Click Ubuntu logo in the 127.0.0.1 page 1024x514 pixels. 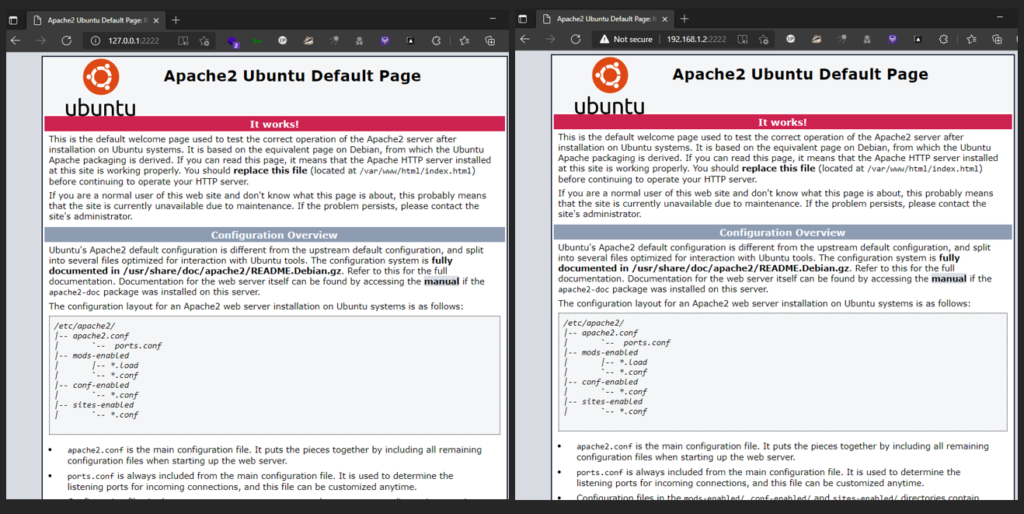pyautogui.click(x=101, y=88)
